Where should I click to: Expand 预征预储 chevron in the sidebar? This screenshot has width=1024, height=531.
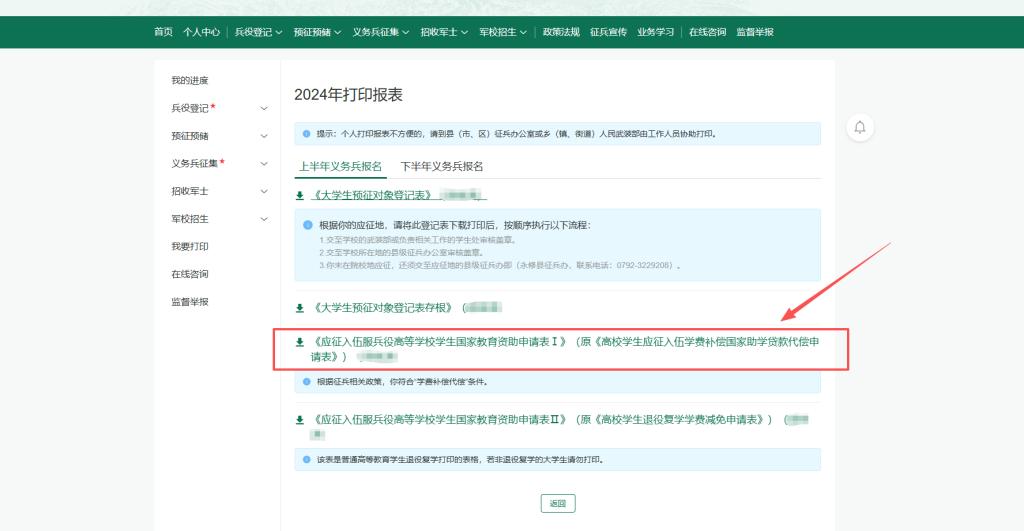click(264, 136)
